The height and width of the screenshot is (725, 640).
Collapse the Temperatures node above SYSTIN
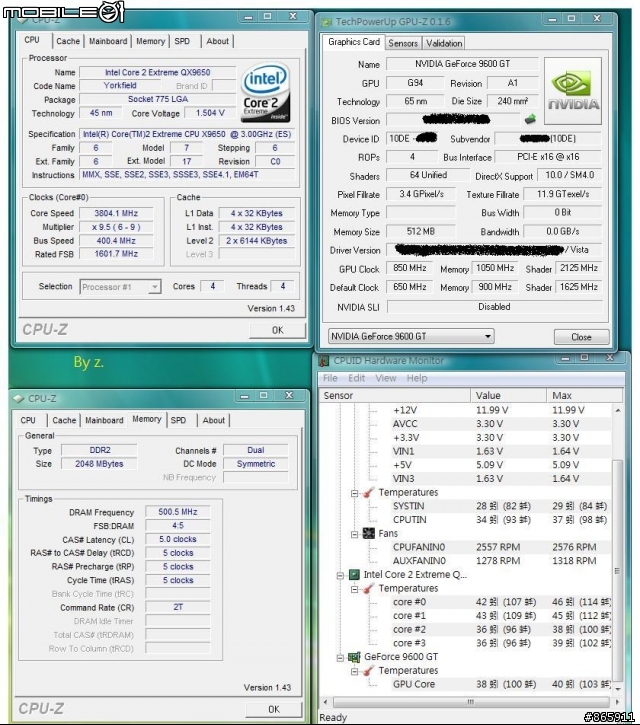click(354, 493)
